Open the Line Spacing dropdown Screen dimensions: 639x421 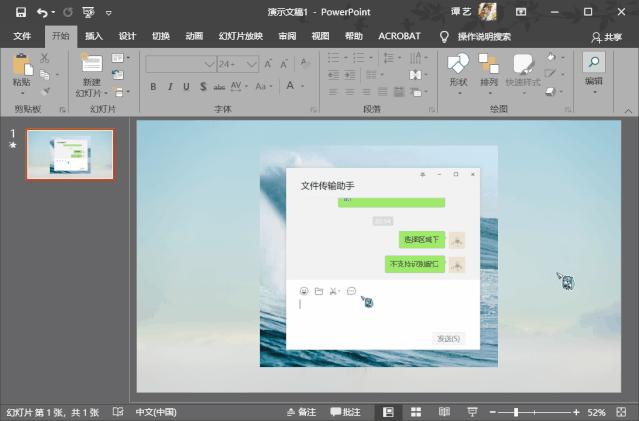(x=392, y=57)
